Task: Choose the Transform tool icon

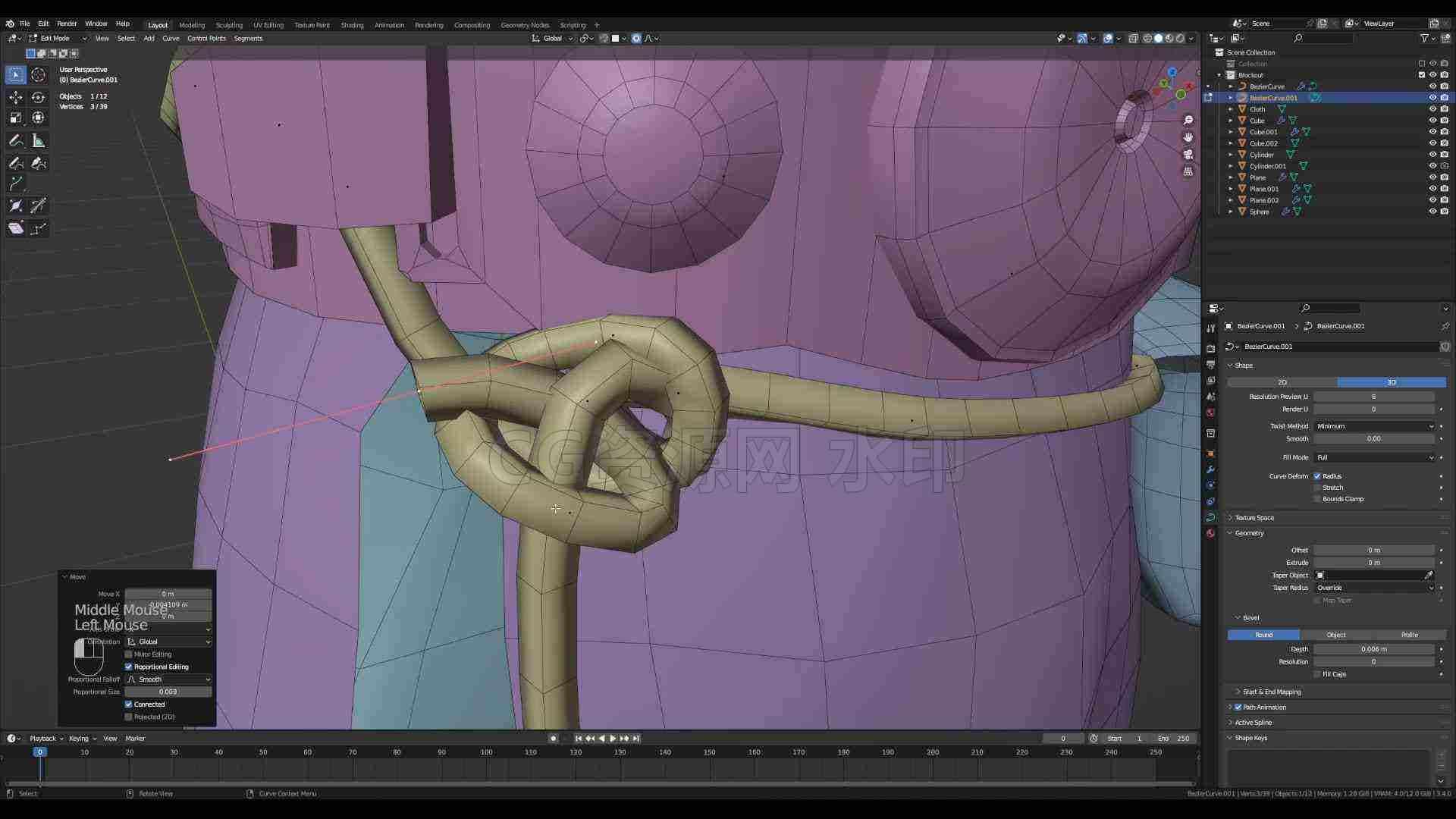Action: pos(39,118)
